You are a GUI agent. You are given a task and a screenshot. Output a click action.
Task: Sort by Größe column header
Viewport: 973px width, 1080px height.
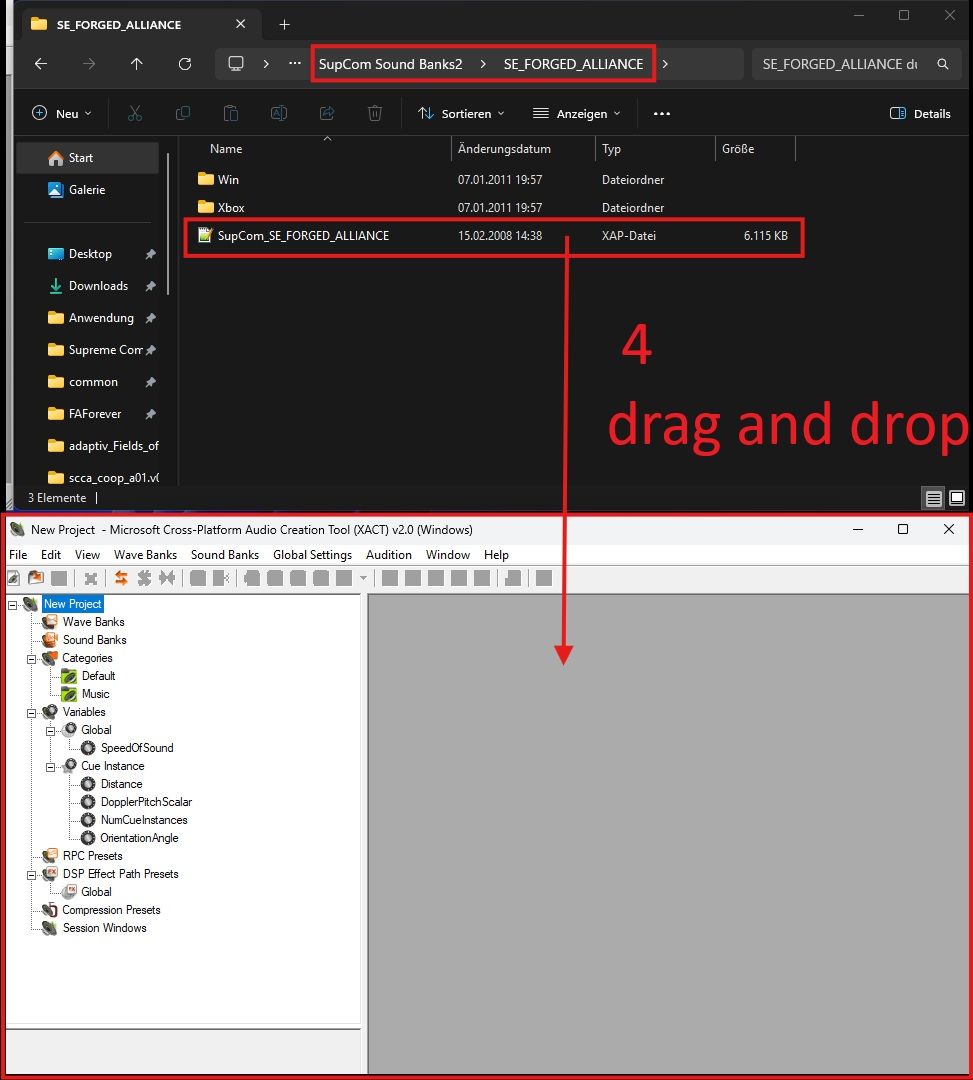pyautogui.click(x=755, y=149)
